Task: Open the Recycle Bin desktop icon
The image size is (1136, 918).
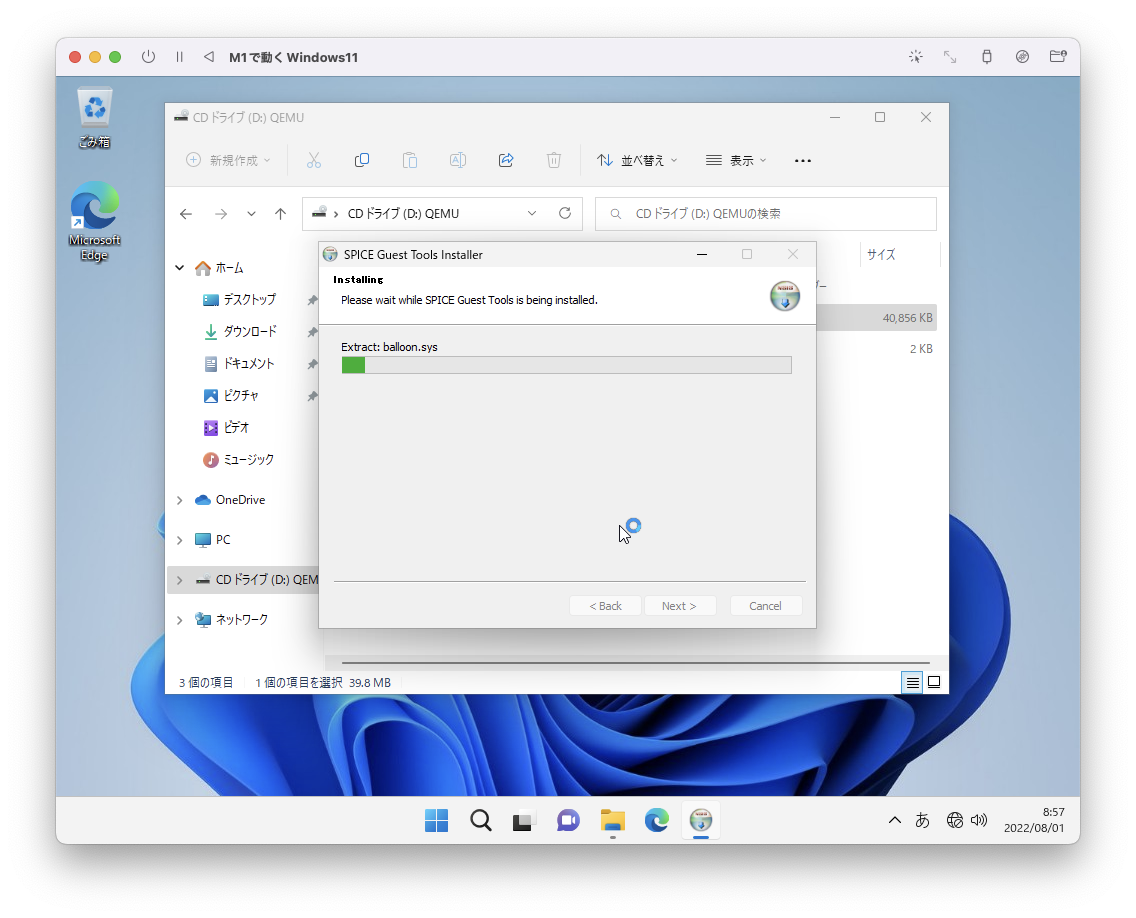Action: [95, 118]
